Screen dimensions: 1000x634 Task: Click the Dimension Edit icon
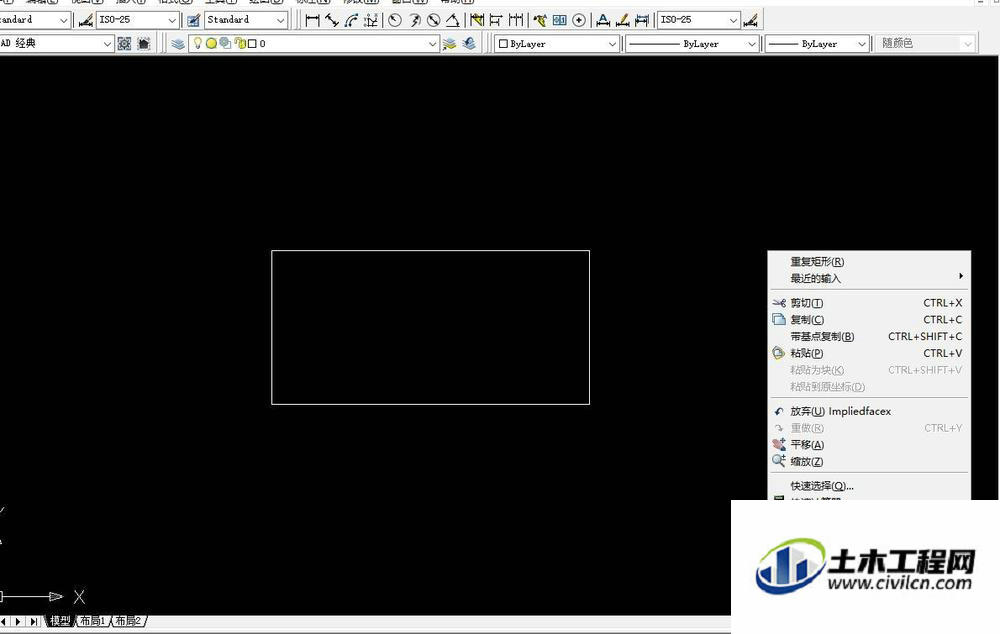tap(603, 20)
